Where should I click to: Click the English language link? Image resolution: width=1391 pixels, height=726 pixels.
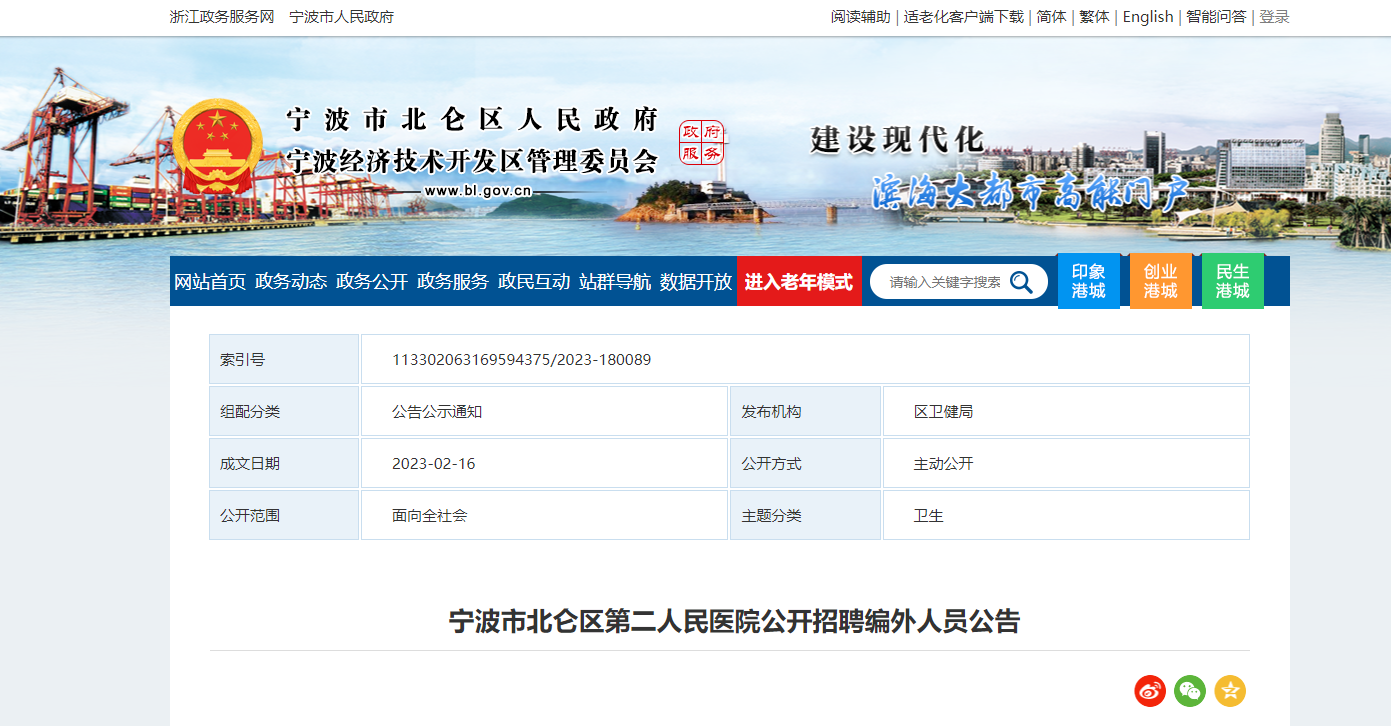(x=1147, y=17)
